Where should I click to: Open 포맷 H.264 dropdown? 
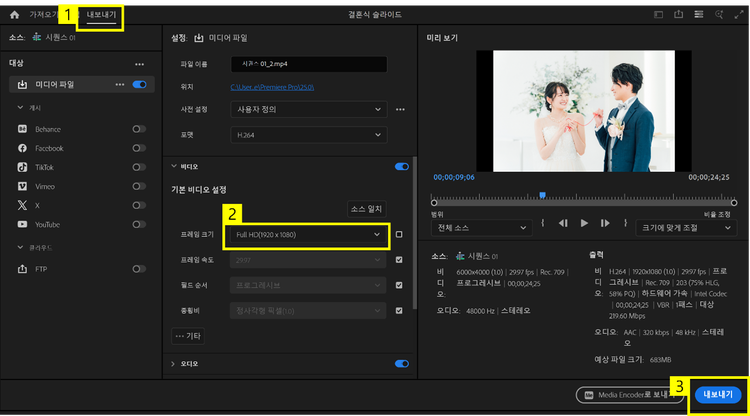(x=309, y=135)
